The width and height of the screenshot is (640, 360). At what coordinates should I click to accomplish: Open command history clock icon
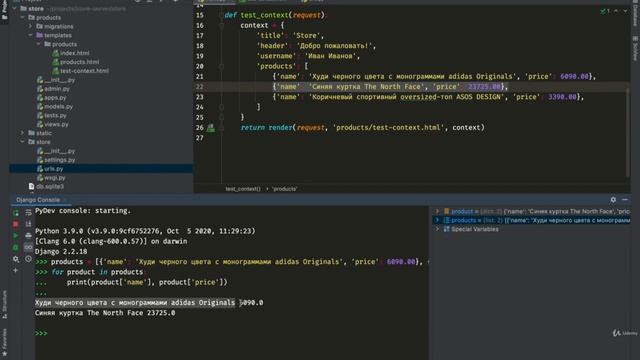[28, 259]
